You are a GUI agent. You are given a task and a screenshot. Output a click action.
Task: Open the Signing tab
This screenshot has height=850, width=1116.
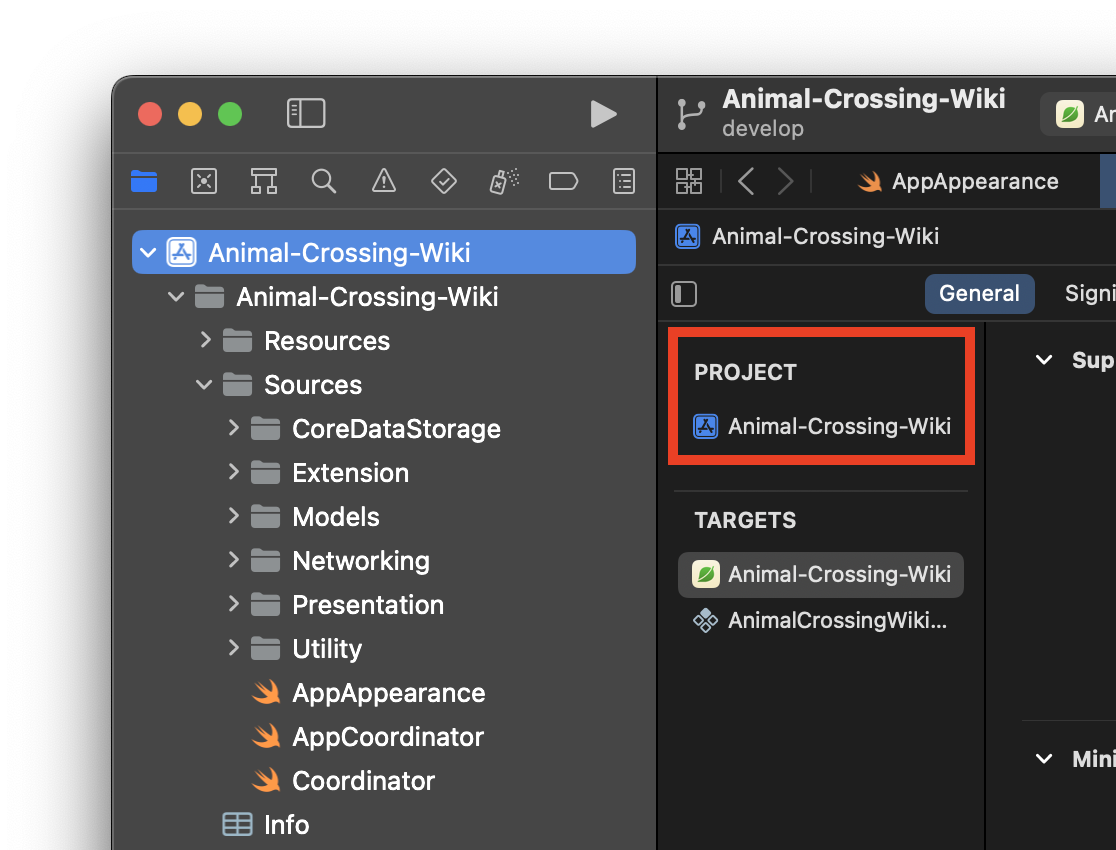pyautogui.click(x=1090, y=293)
